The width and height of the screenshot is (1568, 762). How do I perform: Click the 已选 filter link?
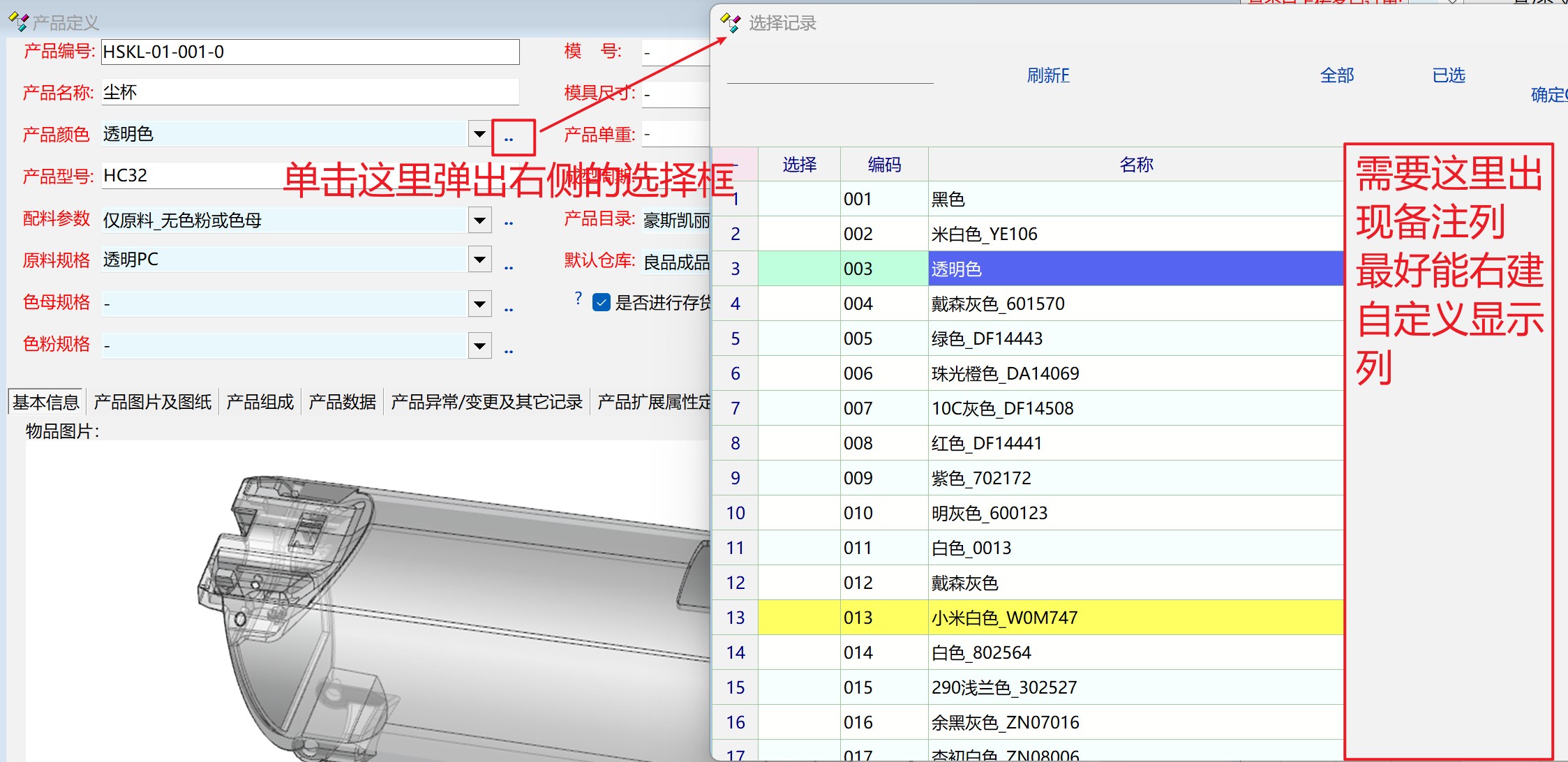(x=1448, y=75)
